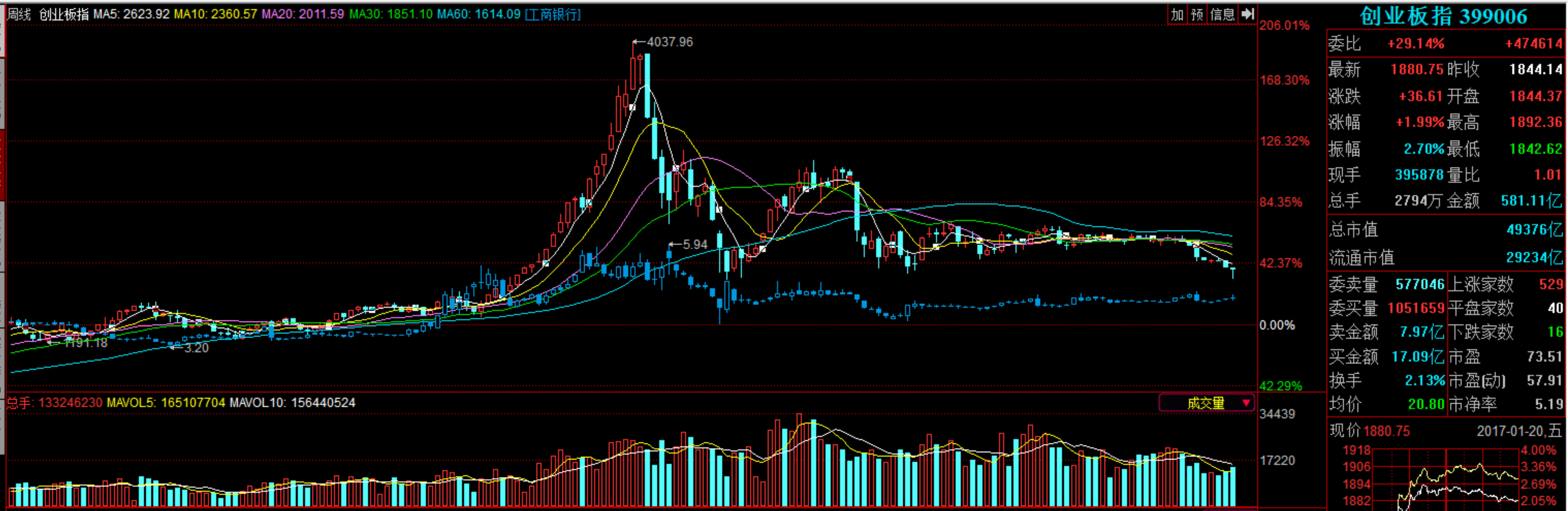The height and width of the screenshot is (511, 1568).
Task: Click the 预 (alert) button above chart
Action: [x=1197, y=14]
